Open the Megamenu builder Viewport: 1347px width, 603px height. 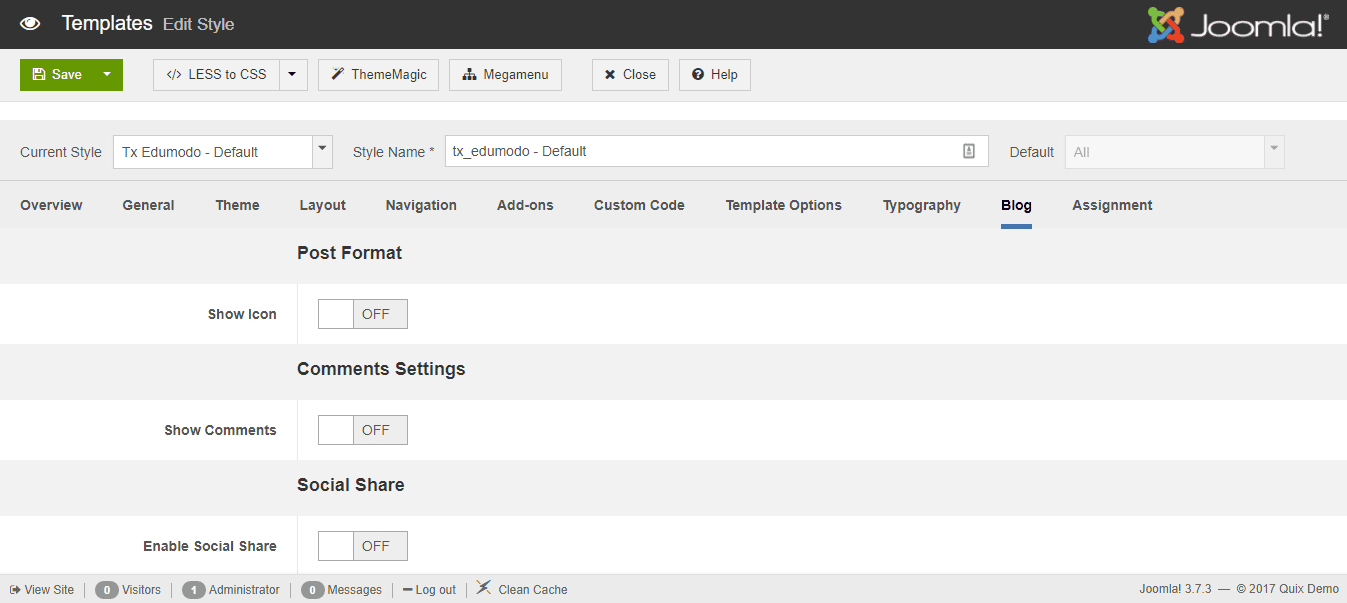[505, 74]
